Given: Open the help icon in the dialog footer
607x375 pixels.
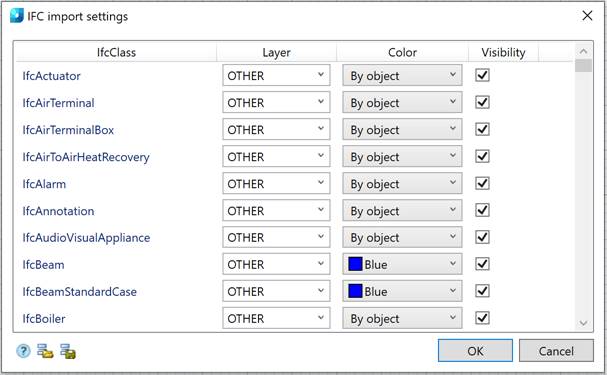Looking at the screenshot, I should (23, 351).
